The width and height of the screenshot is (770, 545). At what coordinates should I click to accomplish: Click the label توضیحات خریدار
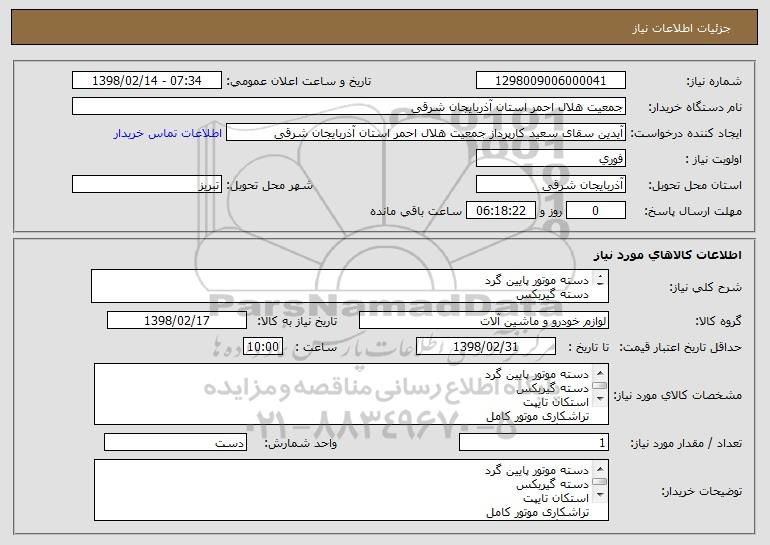coord(702,491)
